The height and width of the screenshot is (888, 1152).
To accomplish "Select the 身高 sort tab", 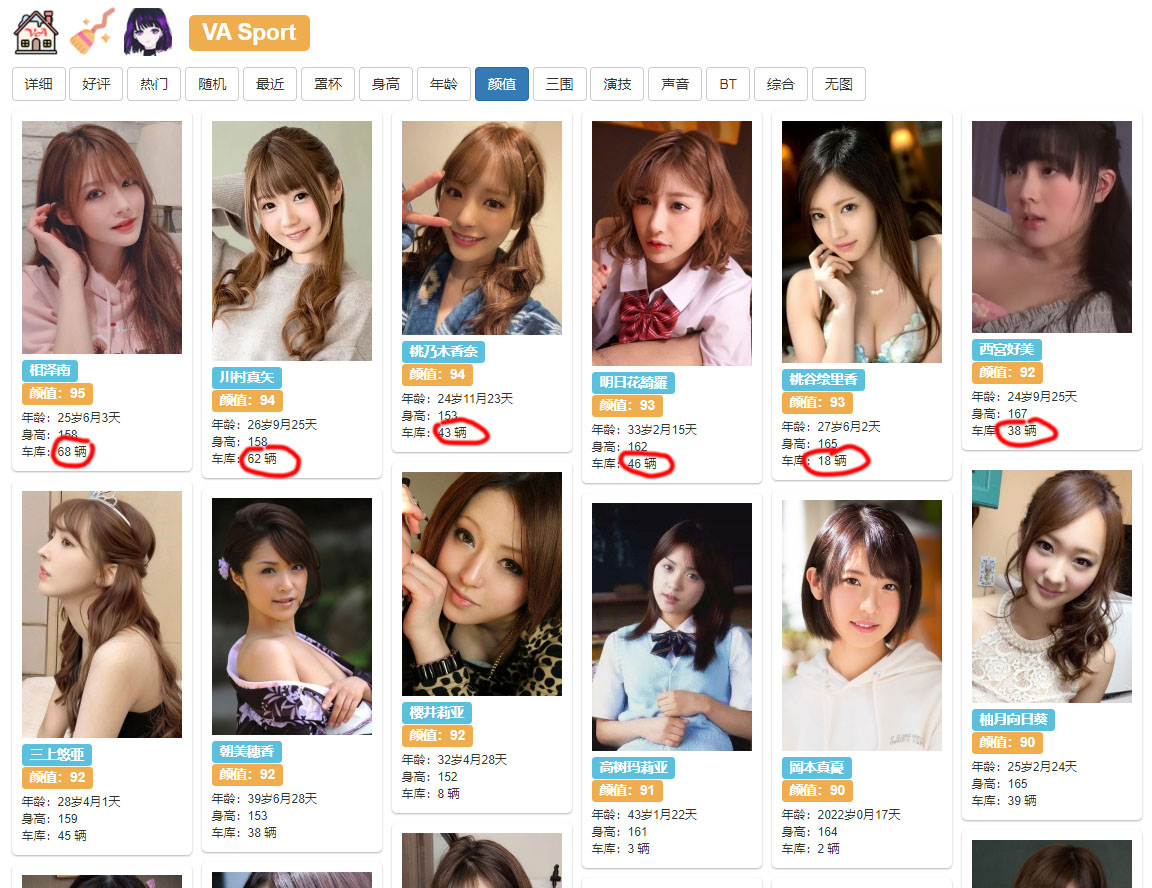I will pos(386,84).
